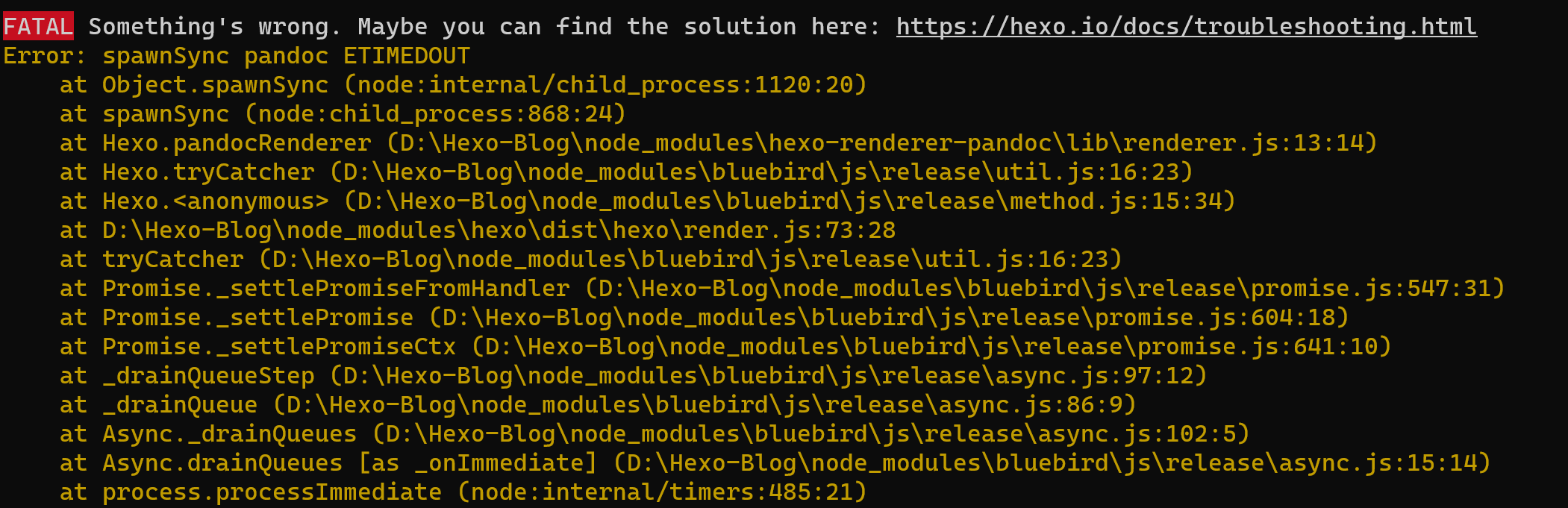Click the red FATAL label
Image resolution: width=1568 pixels, height=508 pixels.
[x=38, y=27]
